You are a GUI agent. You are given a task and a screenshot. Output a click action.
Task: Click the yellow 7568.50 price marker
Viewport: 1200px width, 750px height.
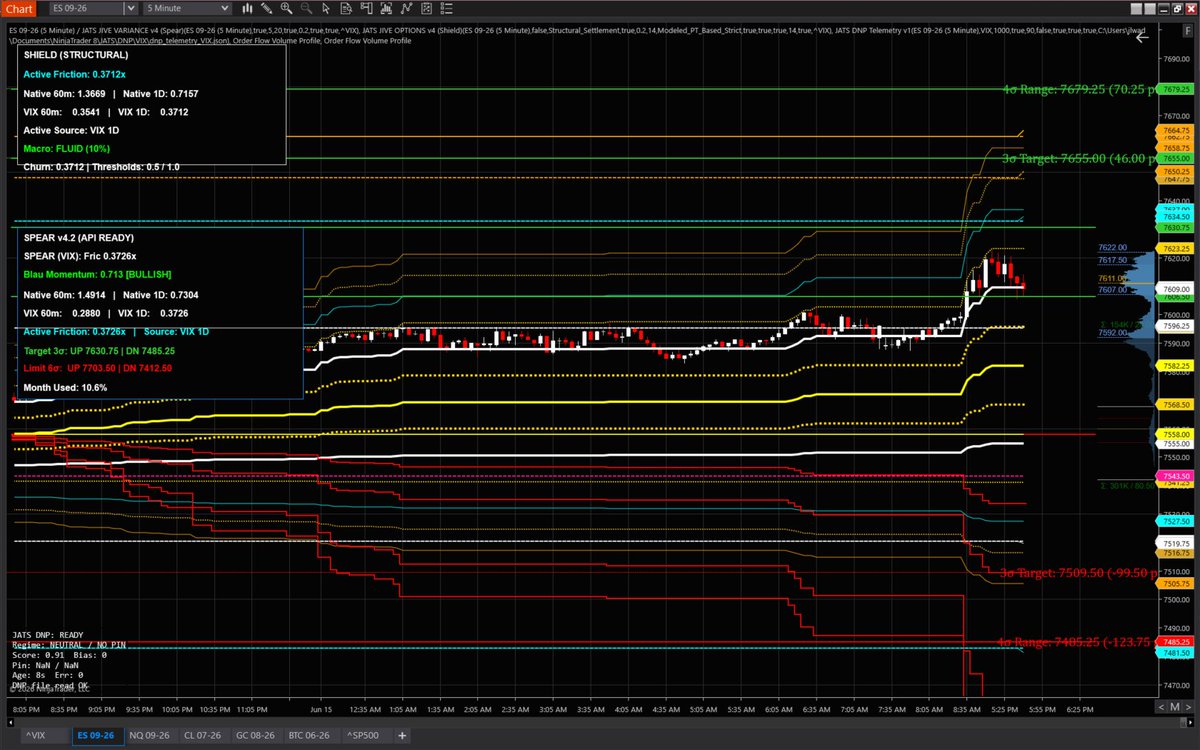pyautogui.click(x=1174, y=405)
